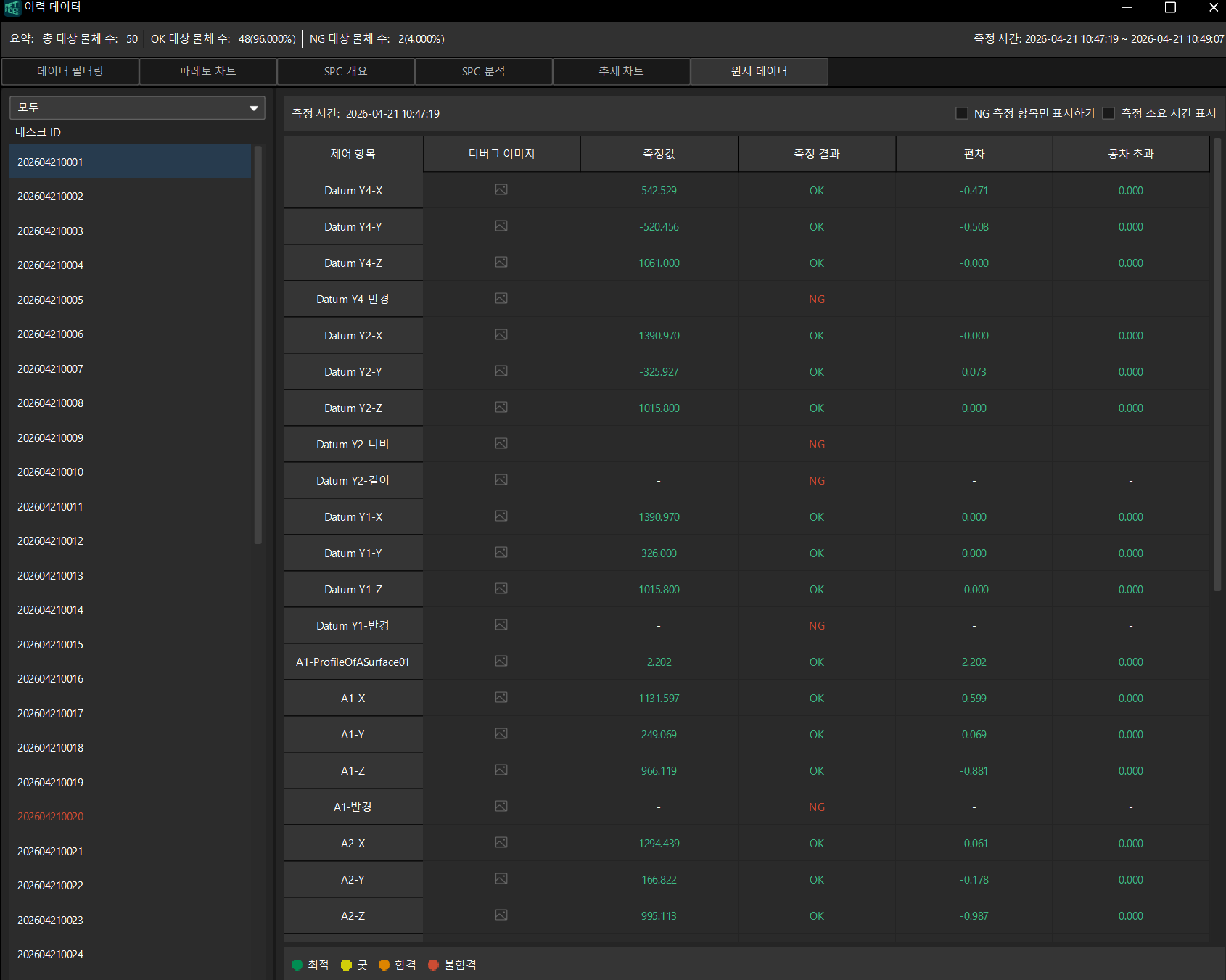The image size is (1226, 980).
Task: Sort by 공차 초과 column header
Action: 1131,154
